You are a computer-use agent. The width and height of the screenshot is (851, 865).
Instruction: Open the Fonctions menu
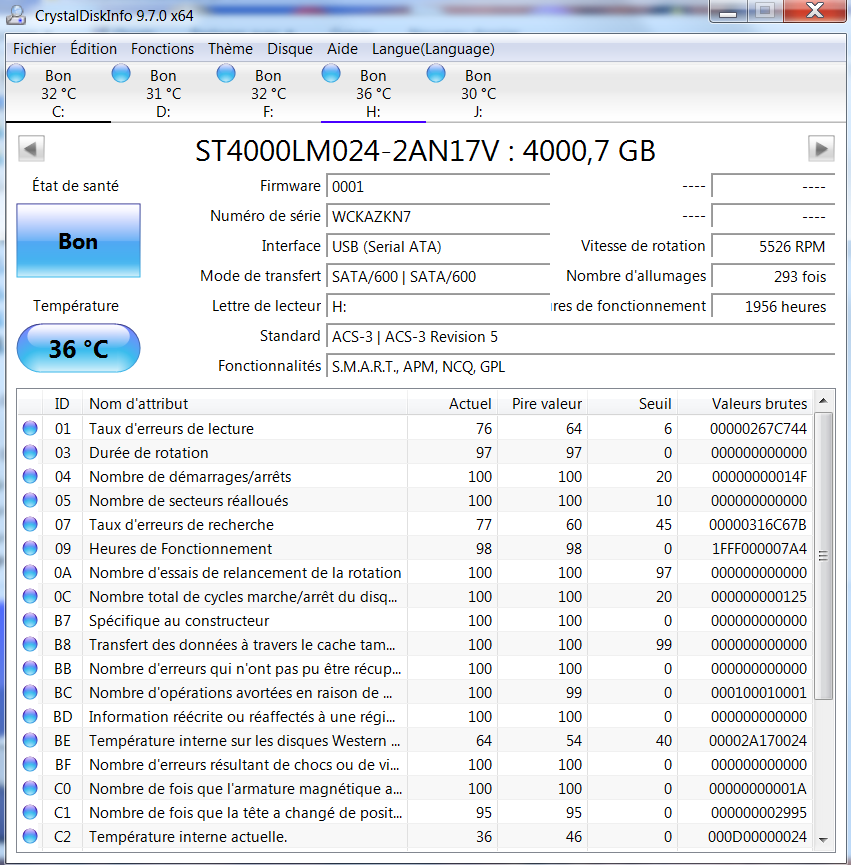click(162, 49)
